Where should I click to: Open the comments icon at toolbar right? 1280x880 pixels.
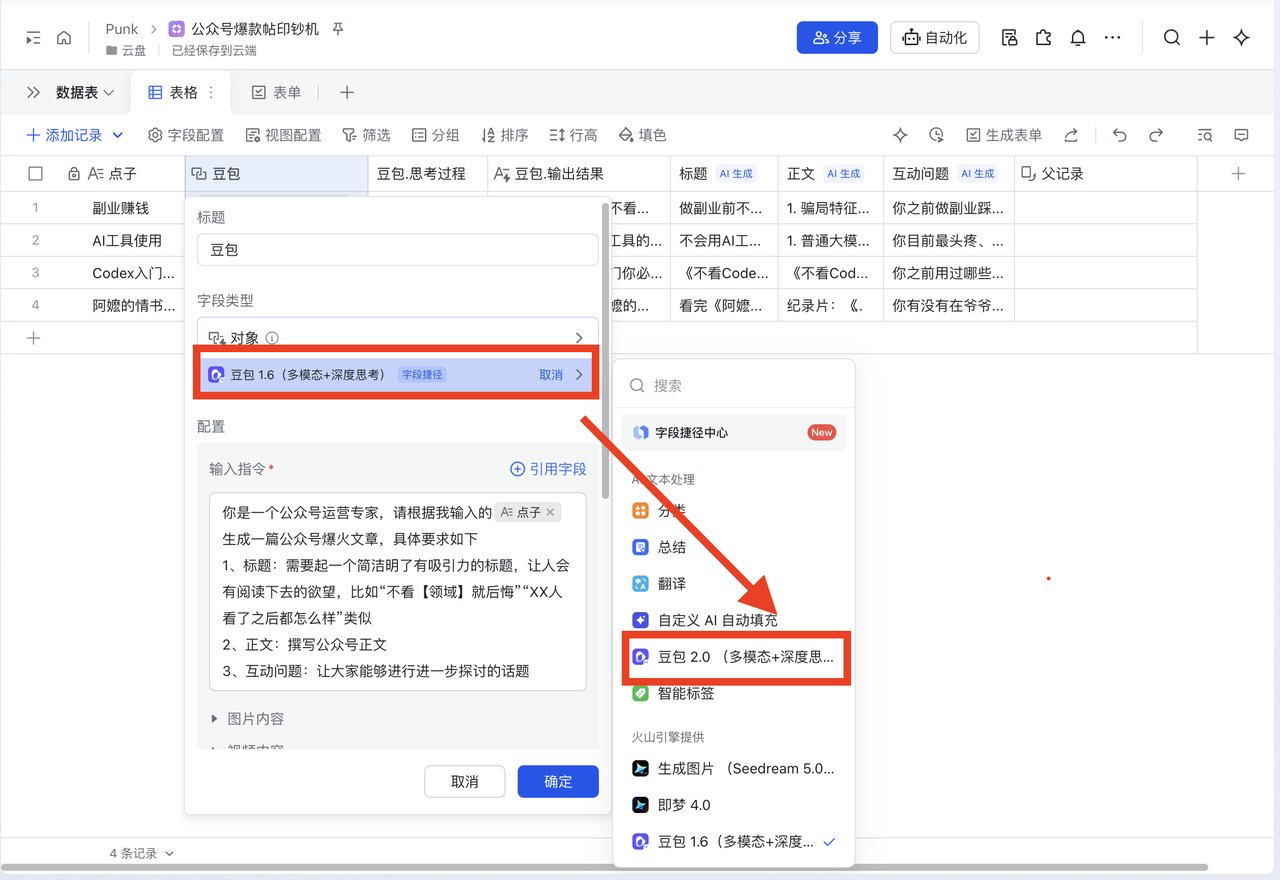(x=1242, y=135)
